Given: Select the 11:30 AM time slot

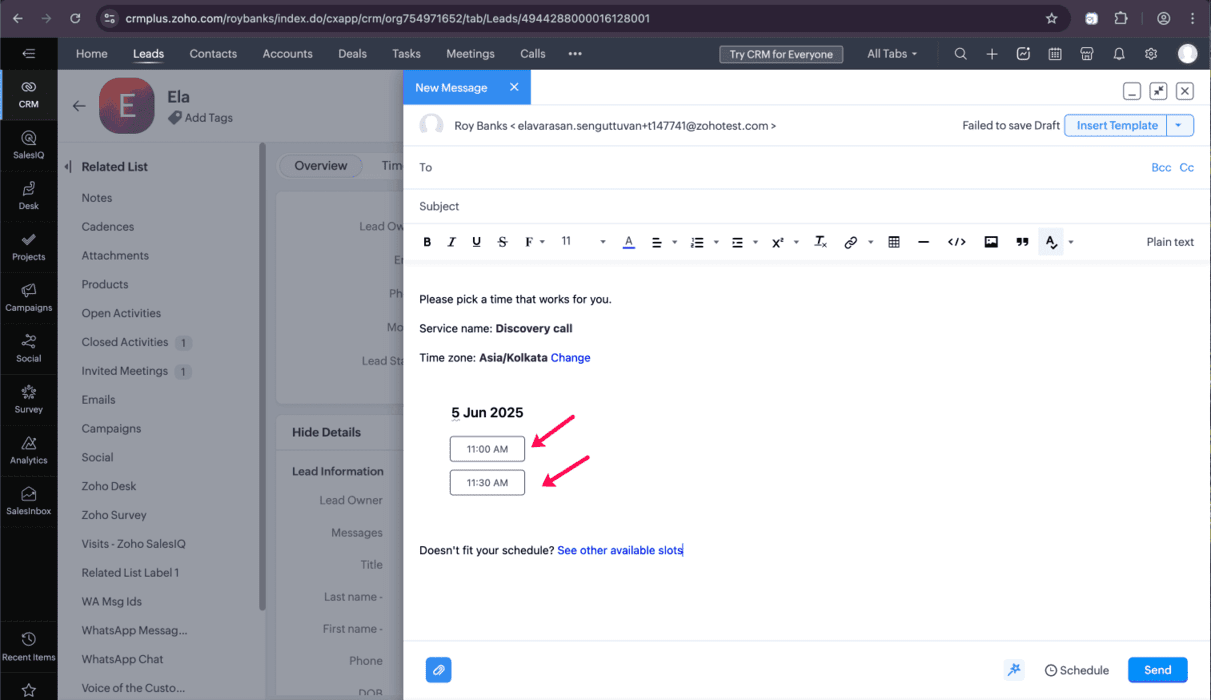Looking at the screenshot, I should coord(487,483).
